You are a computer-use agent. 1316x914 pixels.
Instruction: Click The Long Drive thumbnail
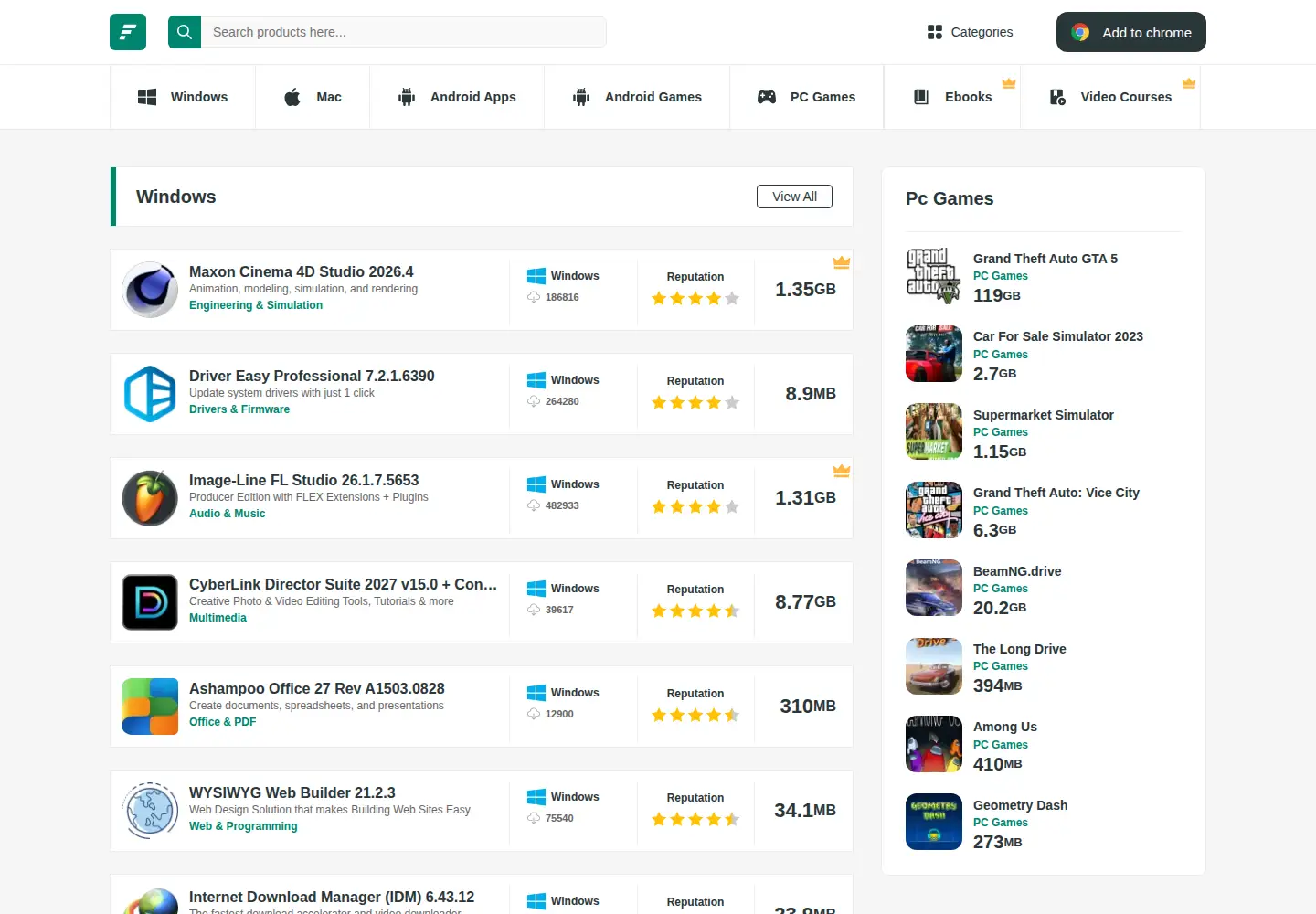coord(934,666)
